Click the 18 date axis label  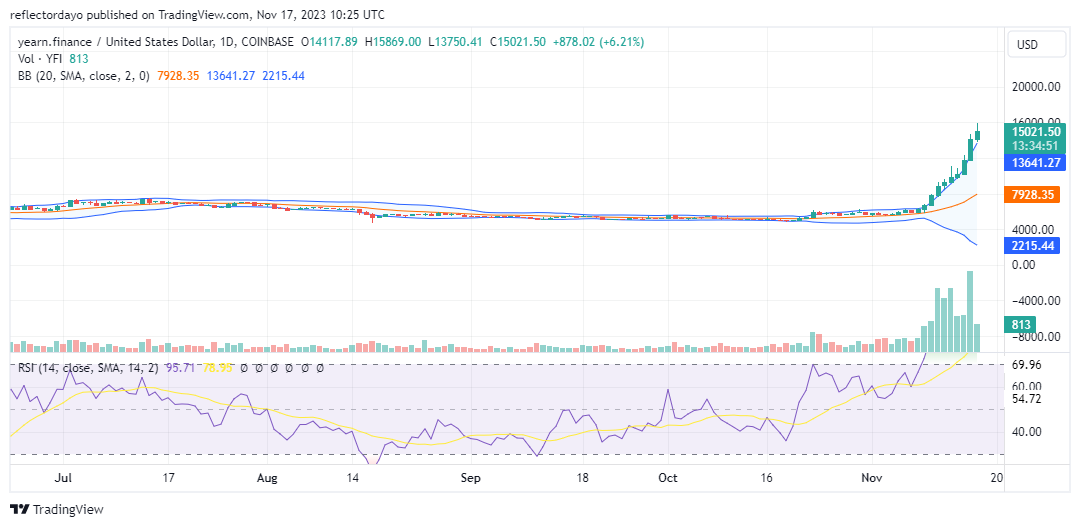click(x=583, y=477)
